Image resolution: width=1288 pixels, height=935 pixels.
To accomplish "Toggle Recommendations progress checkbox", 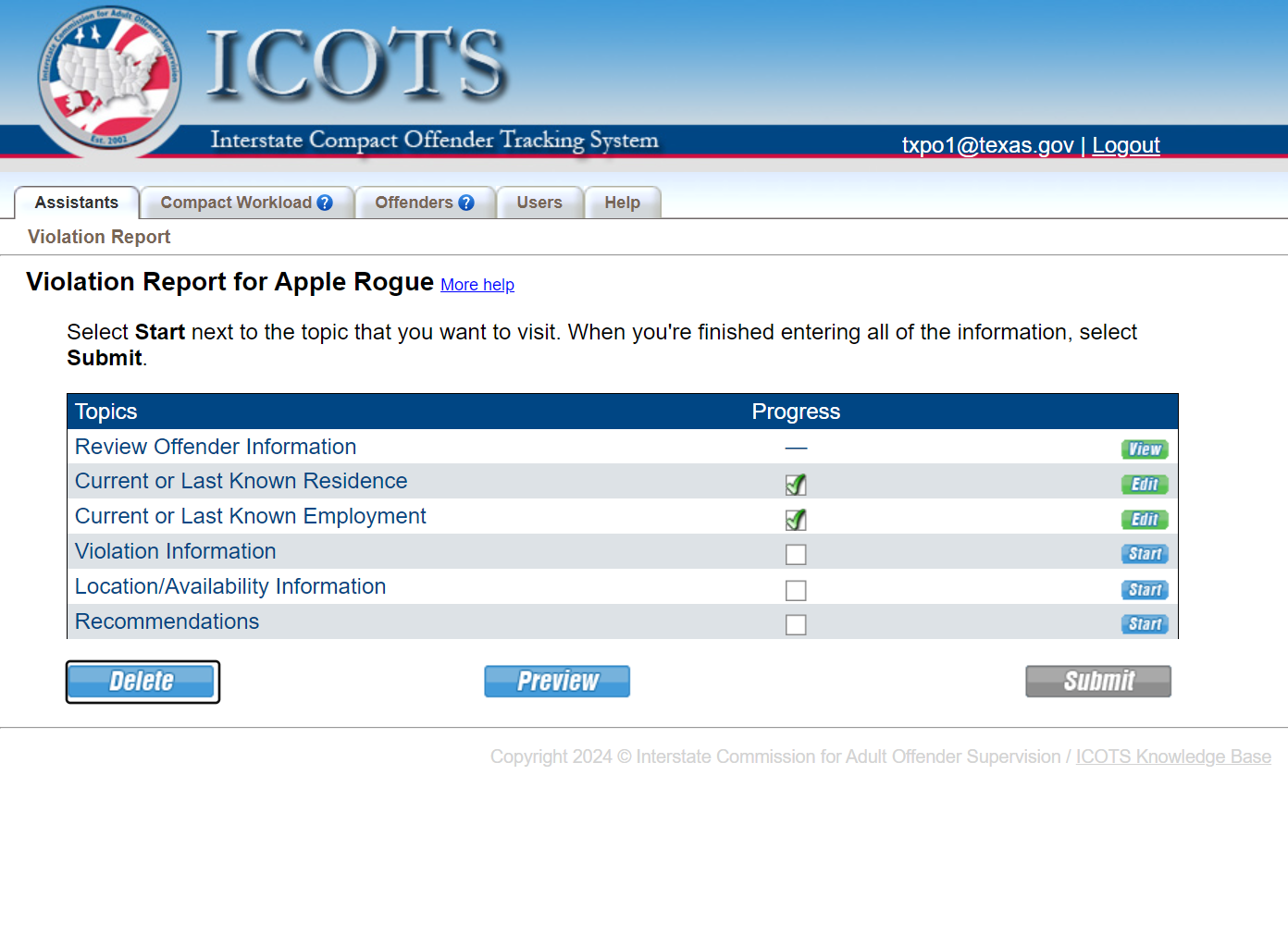I will [796, 625].
